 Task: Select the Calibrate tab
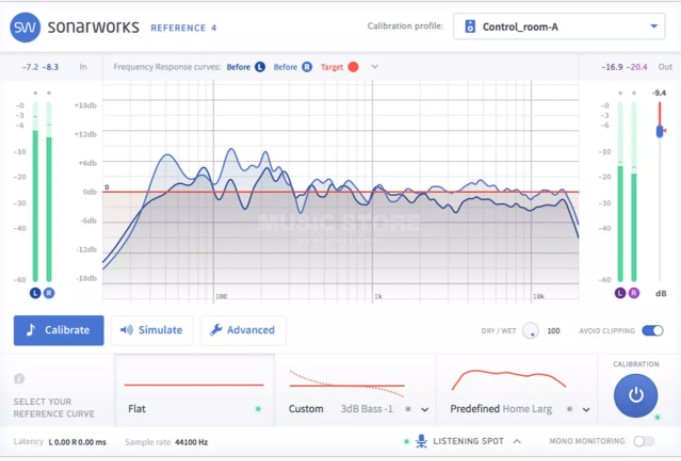click(59, 330)
